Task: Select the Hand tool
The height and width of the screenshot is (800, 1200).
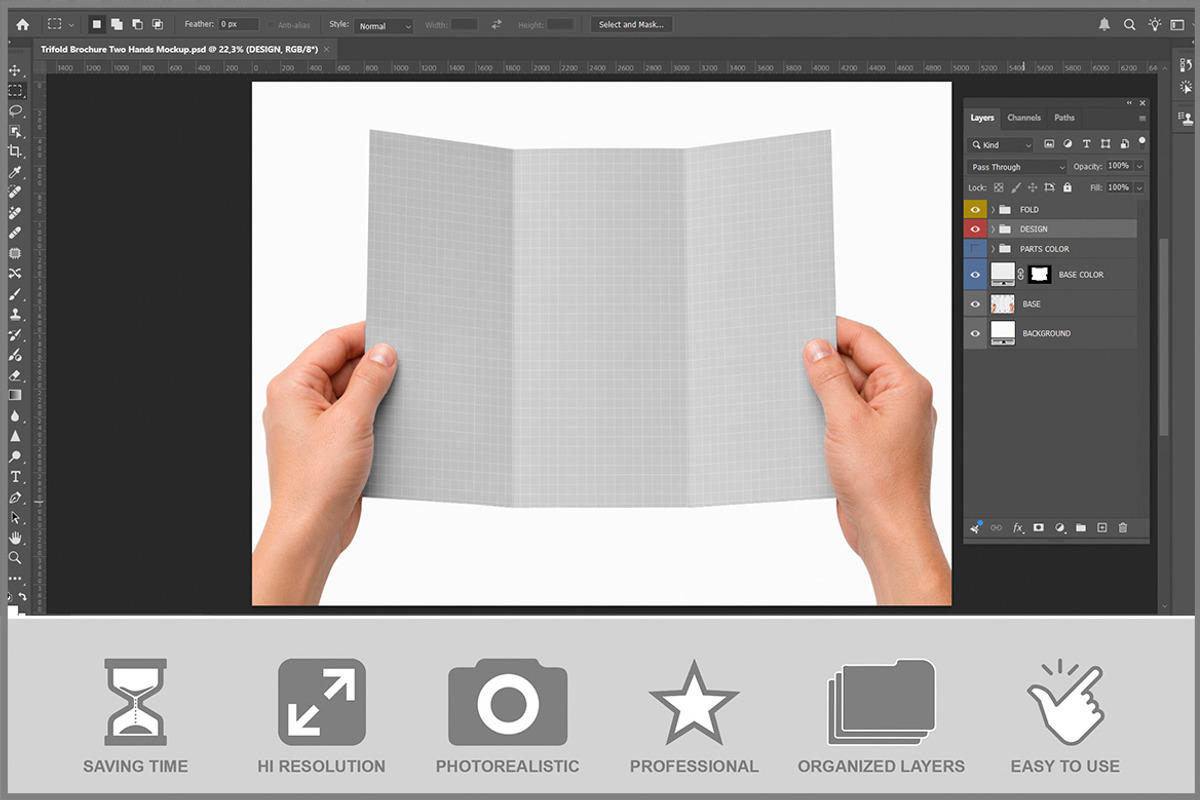Action: point(15,538)
